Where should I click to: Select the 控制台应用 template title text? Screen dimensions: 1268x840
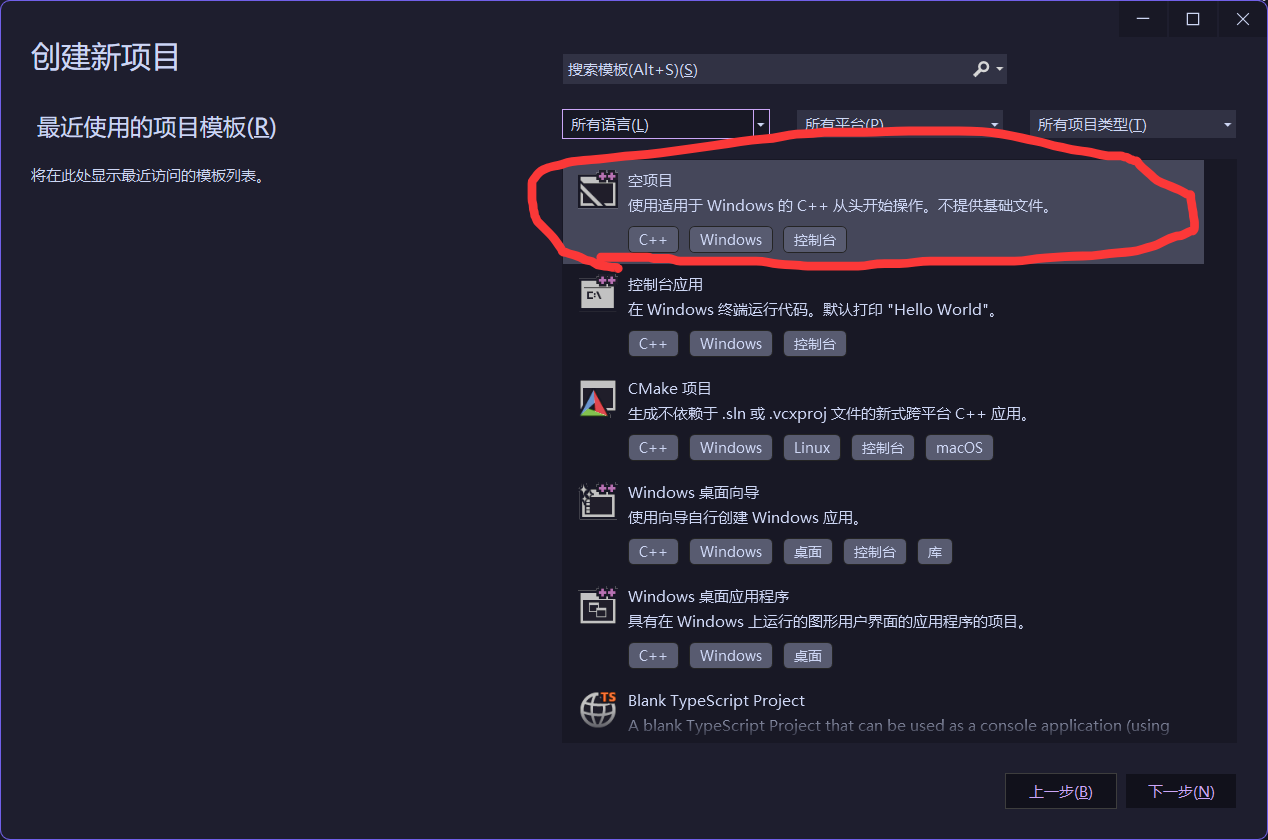(665, 284)
